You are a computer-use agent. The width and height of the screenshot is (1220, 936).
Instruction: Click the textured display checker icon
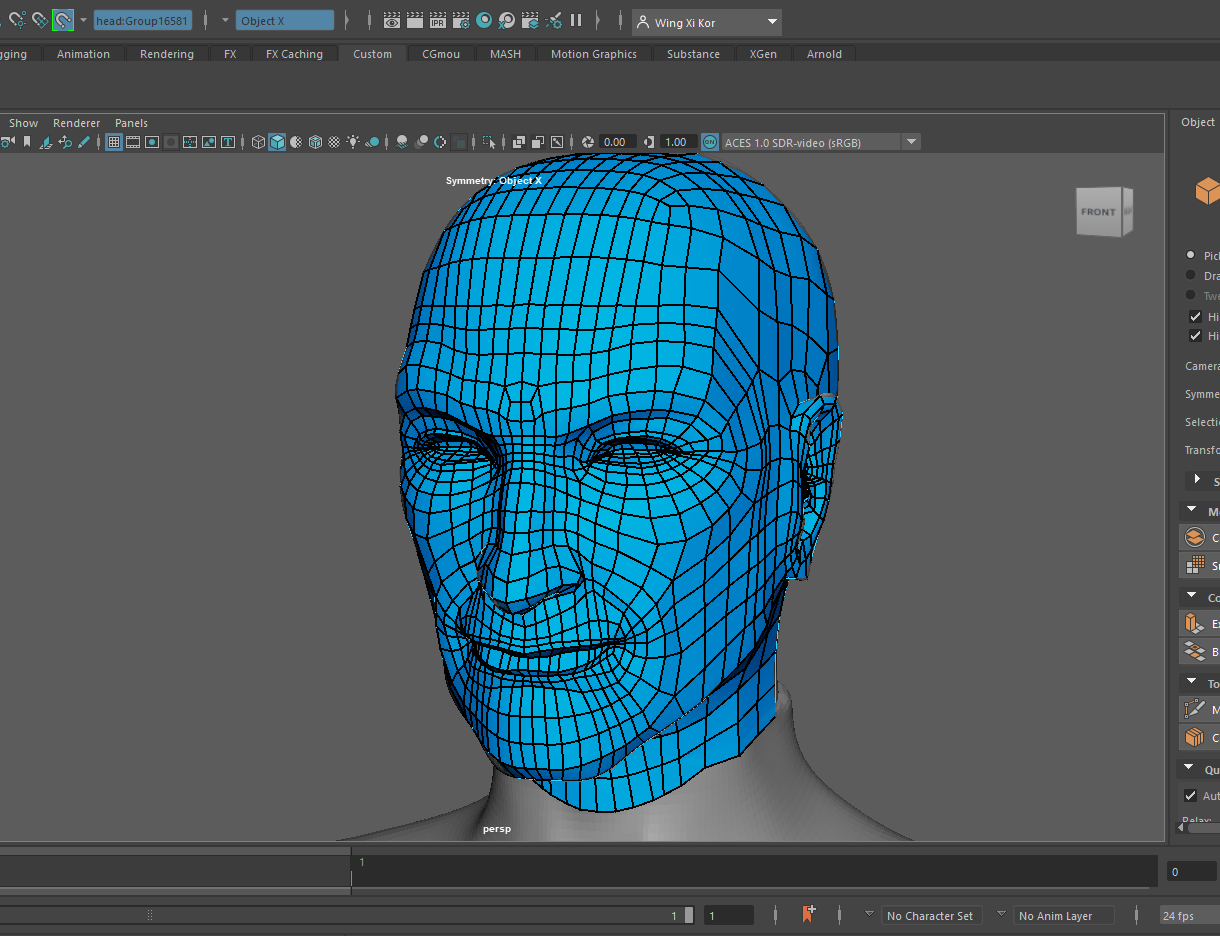pyautogui.click(x=334, y=142)
